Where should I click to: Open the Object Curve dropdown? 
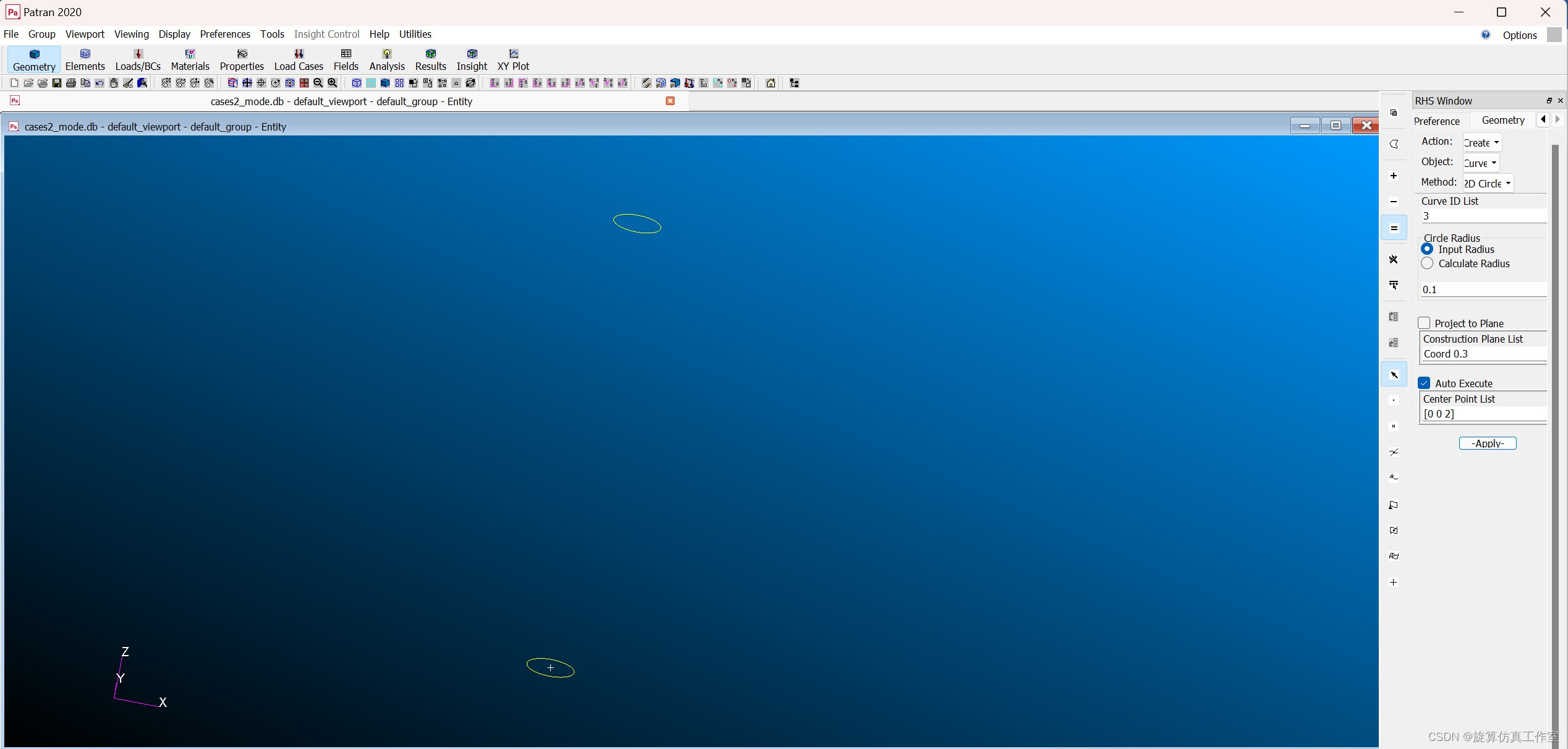coord(1481,163)
